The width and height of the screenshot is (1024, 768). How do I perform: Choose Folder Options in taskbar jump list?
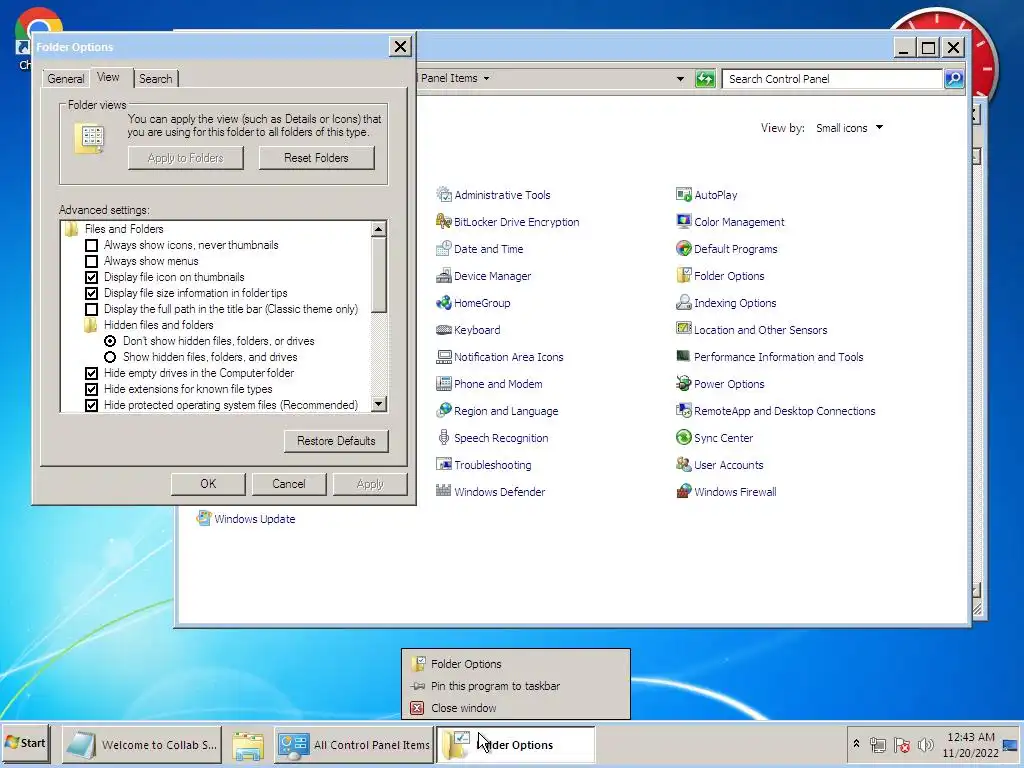click(516, 664)
